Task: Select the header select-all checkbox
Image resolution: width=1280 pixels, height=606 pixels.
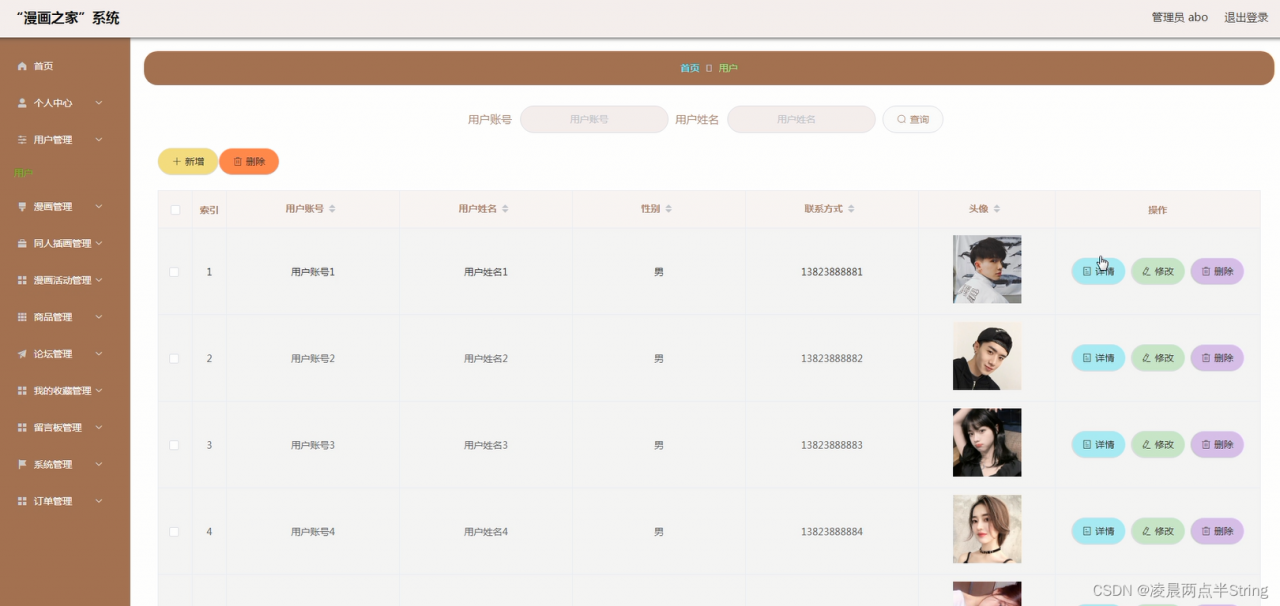Action: [x=175, y=210]
